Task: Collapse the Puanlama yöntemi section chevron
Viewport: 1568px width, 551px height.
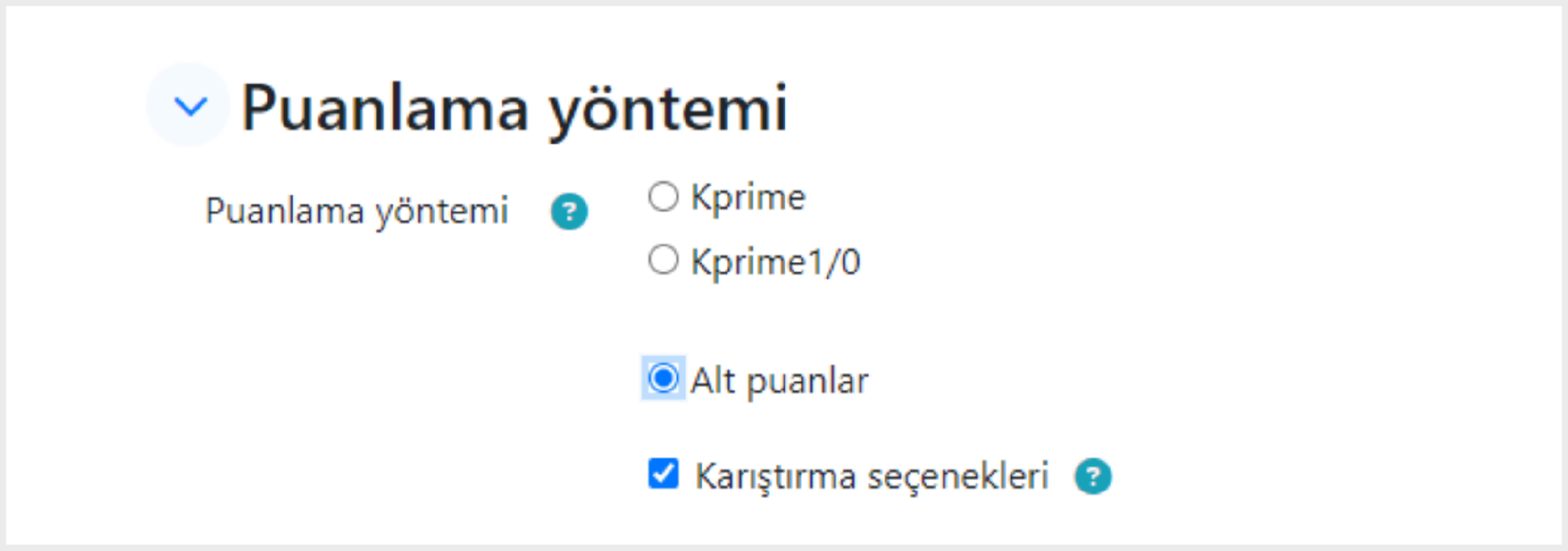Action: [x=189, y=105]
